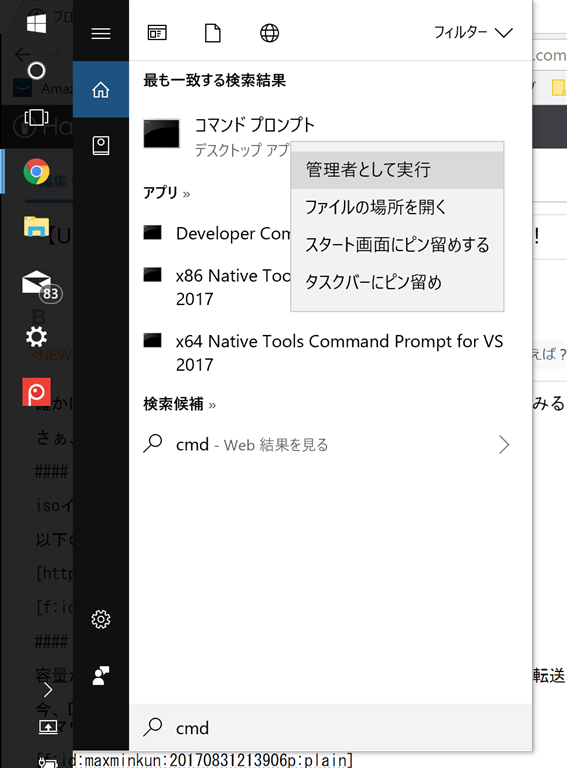Click the Command Prompt black thumbnail icon
Screen dimensions: 567x768
tap(162, 133)
